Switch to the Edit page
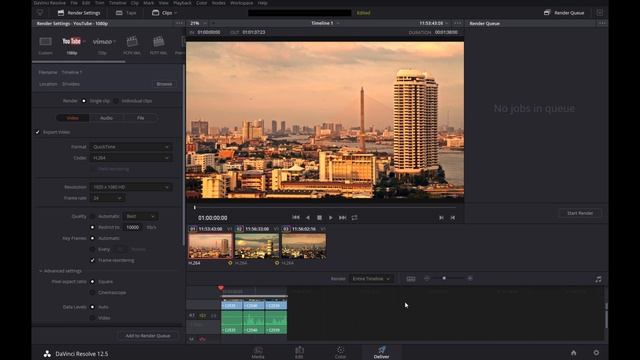 tap(299, 352)
